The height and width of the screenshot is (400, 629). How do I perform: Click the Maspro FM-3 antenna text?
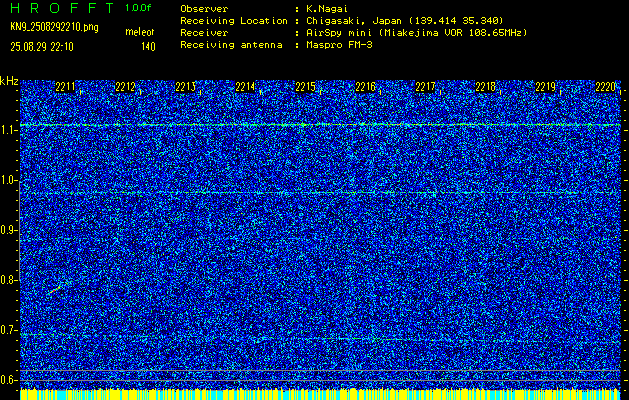tap(339, 45)
